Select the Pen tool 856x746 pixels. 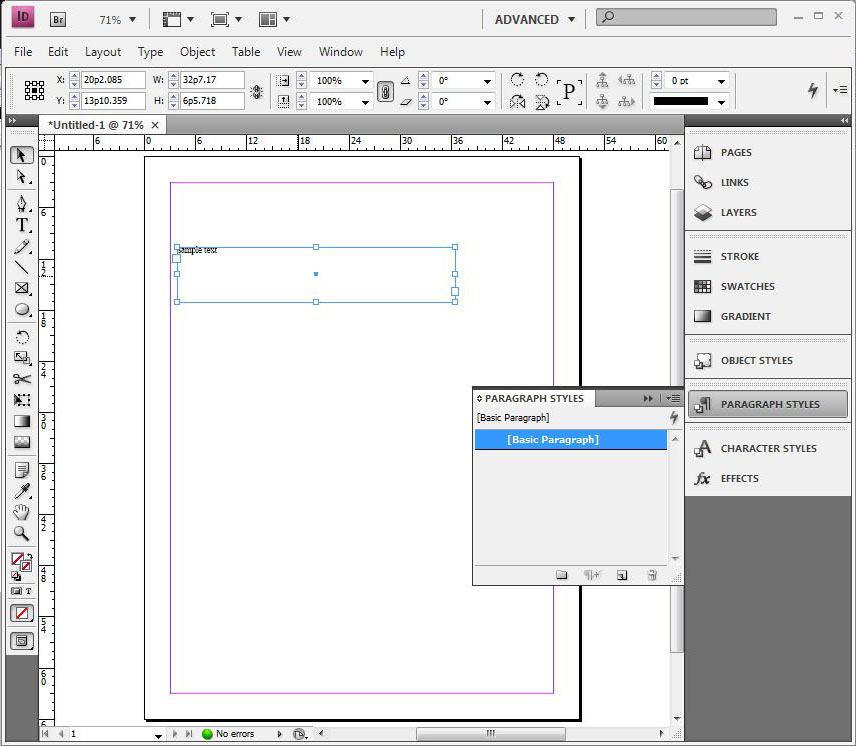click(x=21, y=204)
